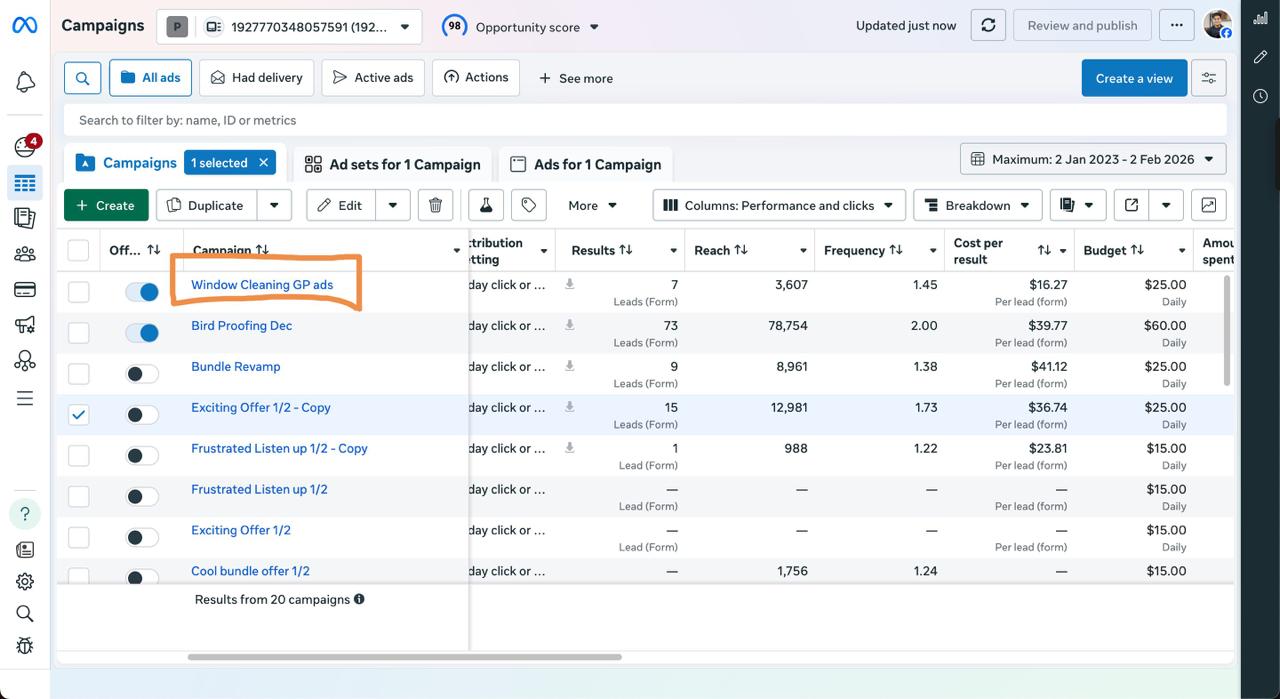Screen dimensions: 1280x699
Task: Open All tools hamburger menu in sidebar
Action: coord(25,399)
